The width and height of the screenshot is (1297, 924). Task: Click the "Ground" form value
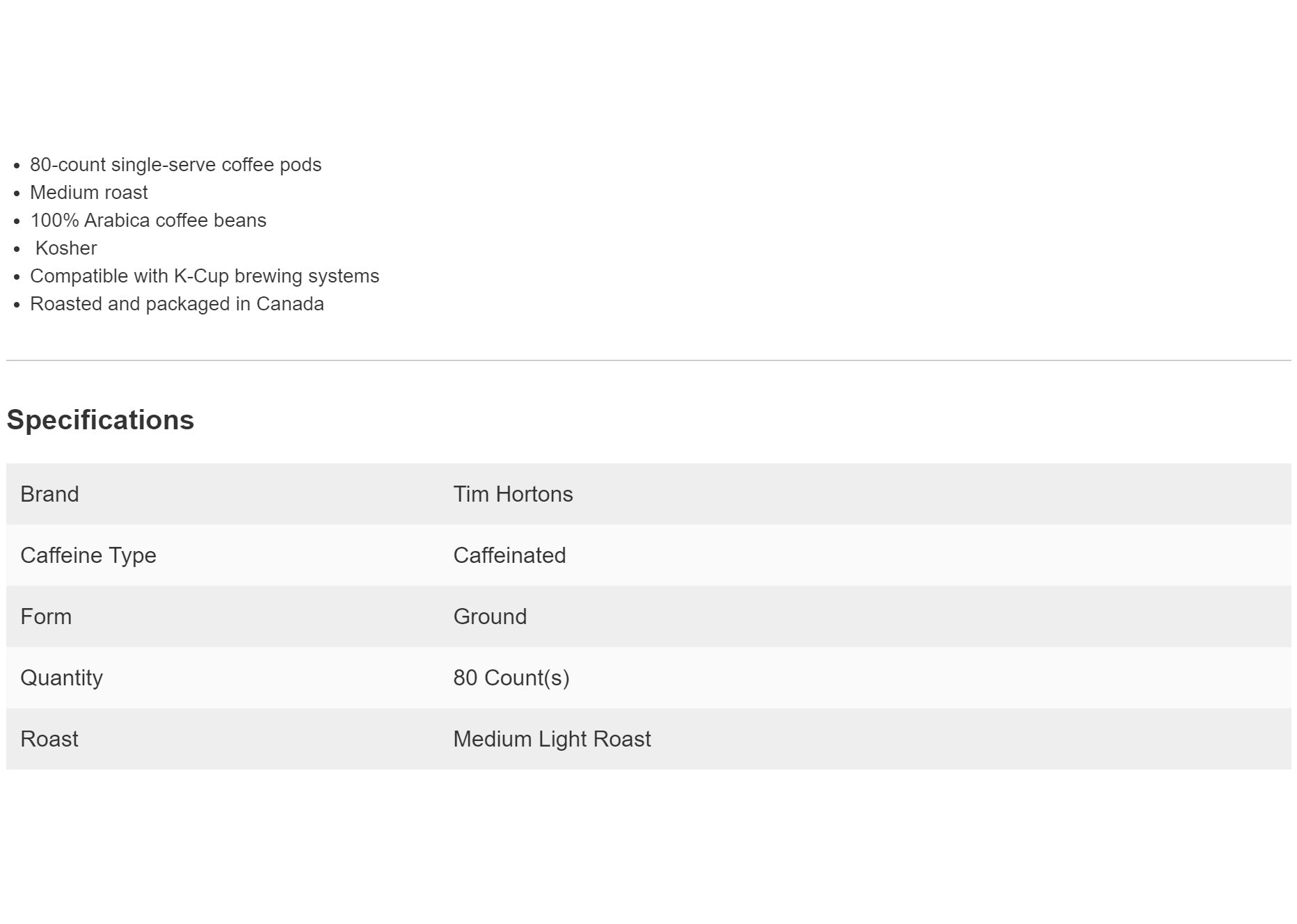click(x=490, y=616)
